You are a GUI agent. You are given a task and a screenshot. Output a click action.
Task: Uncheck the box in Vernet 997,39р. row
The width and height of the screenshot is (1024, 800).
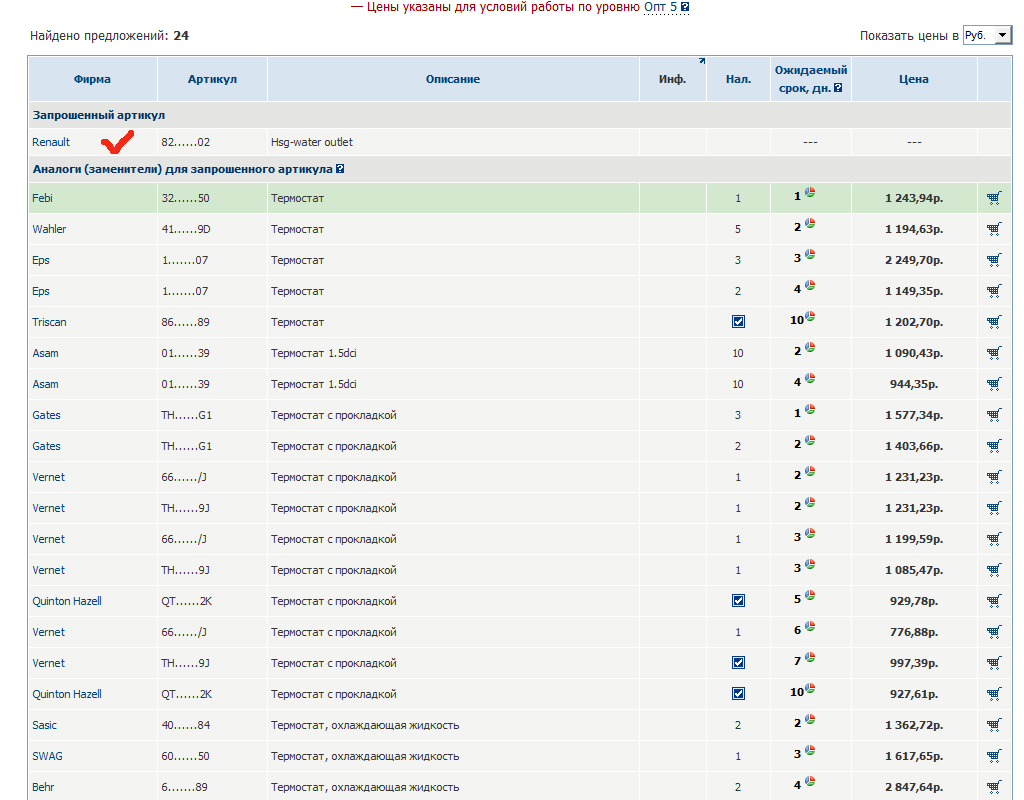tap(738, 663)
